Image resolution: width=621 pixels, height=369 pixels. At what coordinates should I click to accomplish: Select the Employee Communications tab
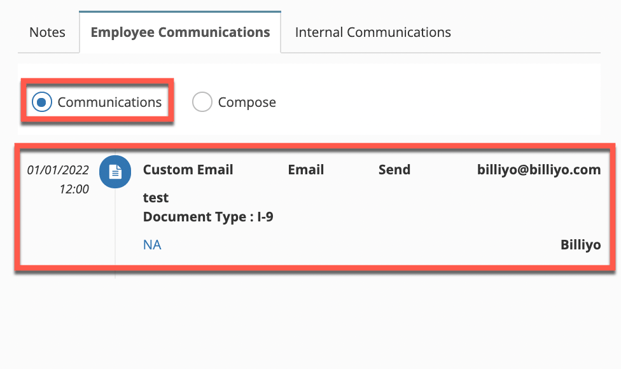click(180, 32)
